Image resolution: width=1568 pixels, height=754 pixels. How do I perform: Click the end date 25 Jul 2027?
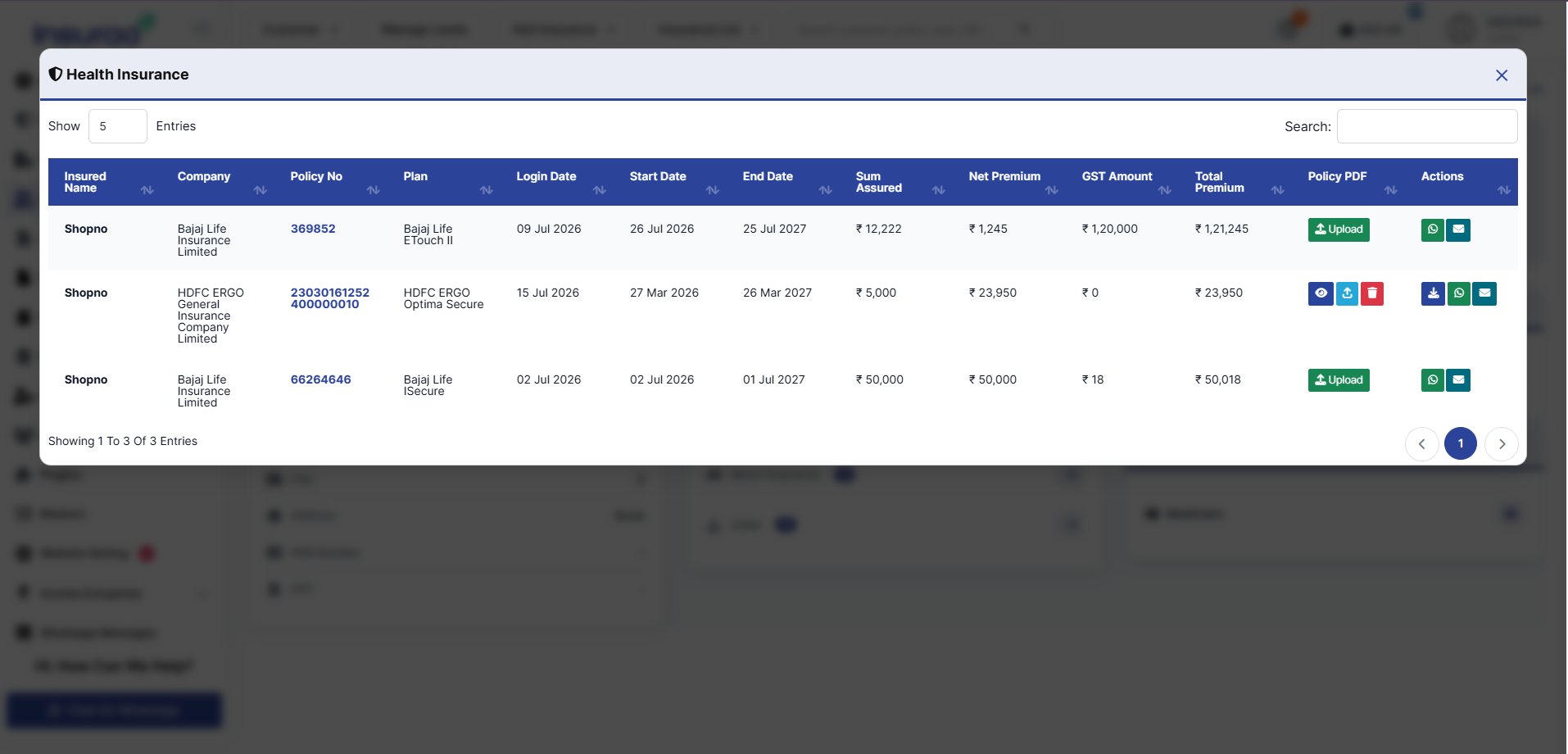point(775,229)
